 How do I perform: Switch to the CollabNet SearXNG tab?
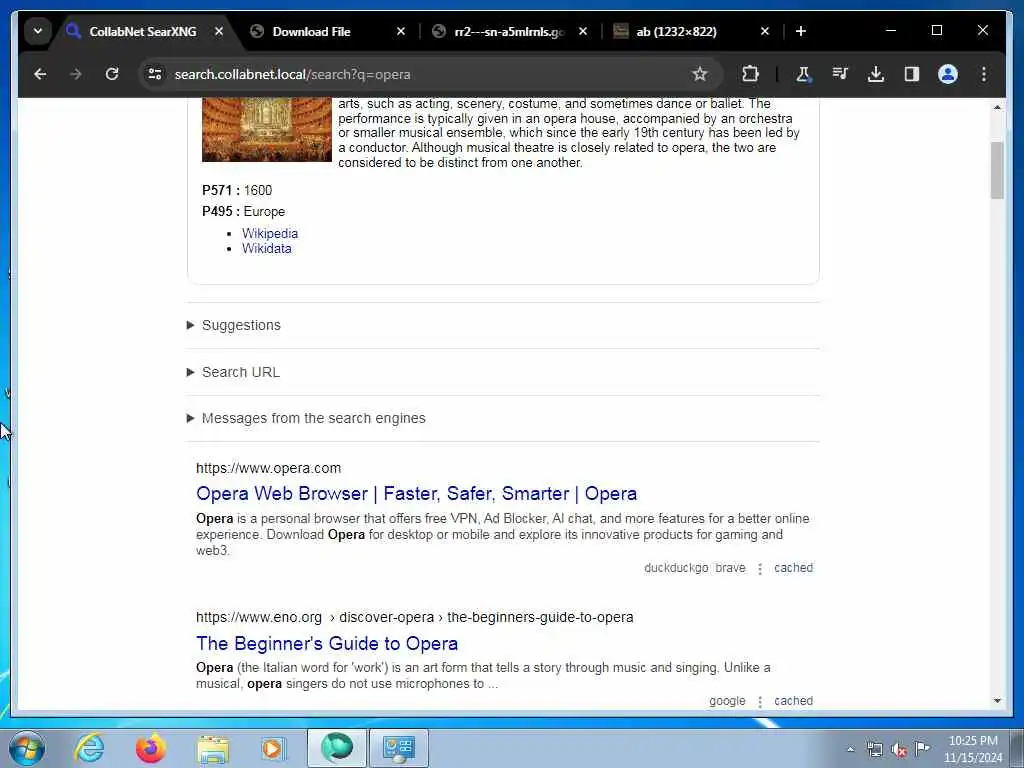[142, 31]
